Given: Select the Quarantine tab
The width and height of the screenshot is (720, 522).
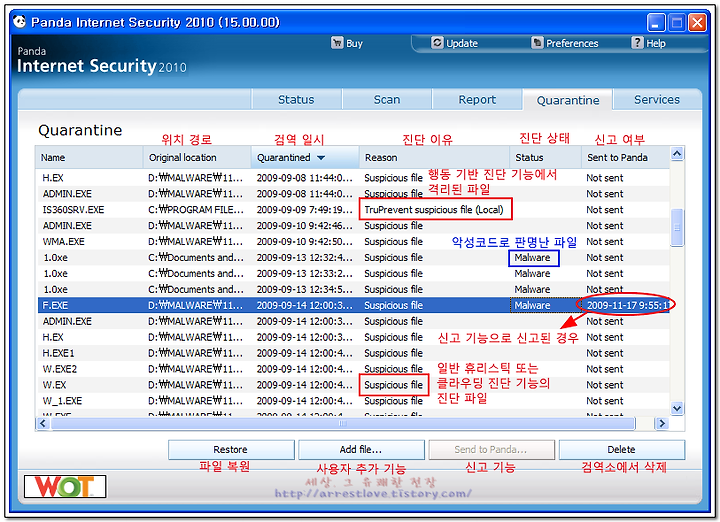Looking at the screenshot, I should coord(568,100).
